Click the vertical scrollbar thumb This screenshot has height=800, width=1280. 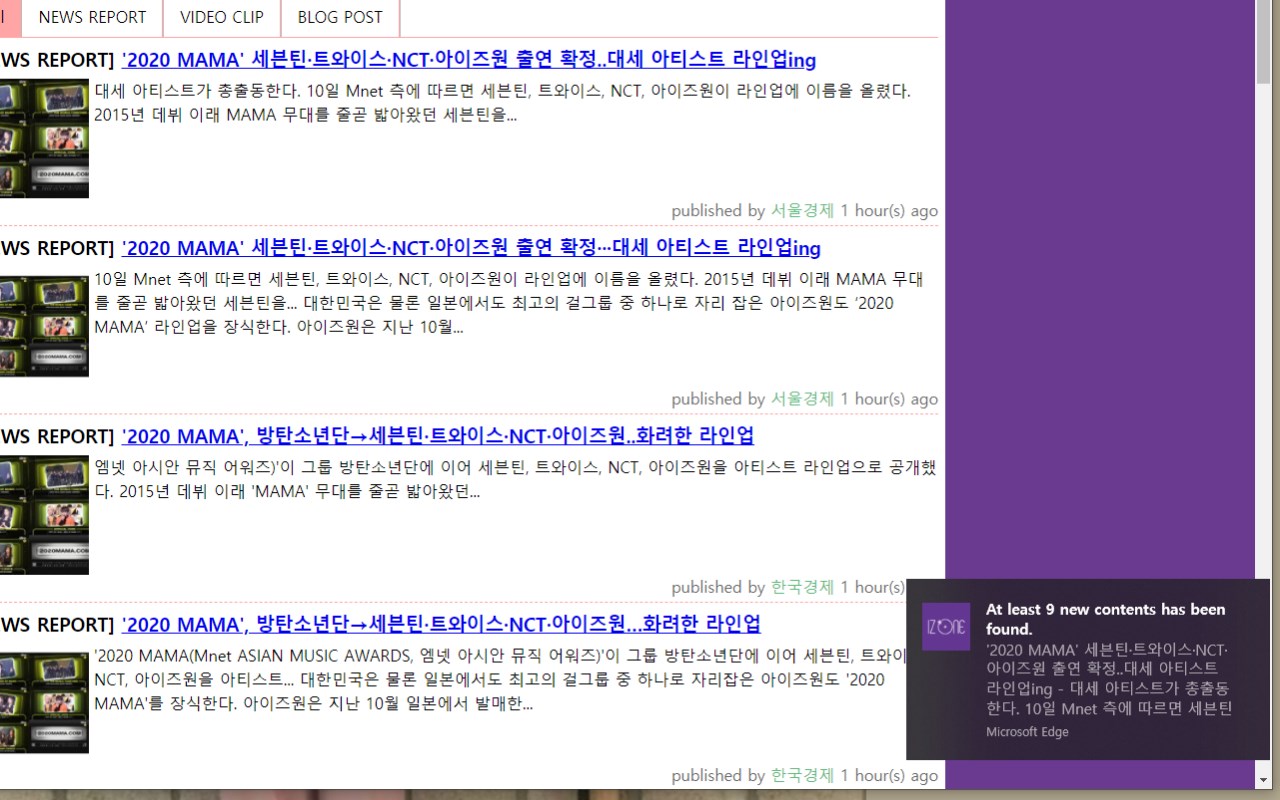(1263, 42)
